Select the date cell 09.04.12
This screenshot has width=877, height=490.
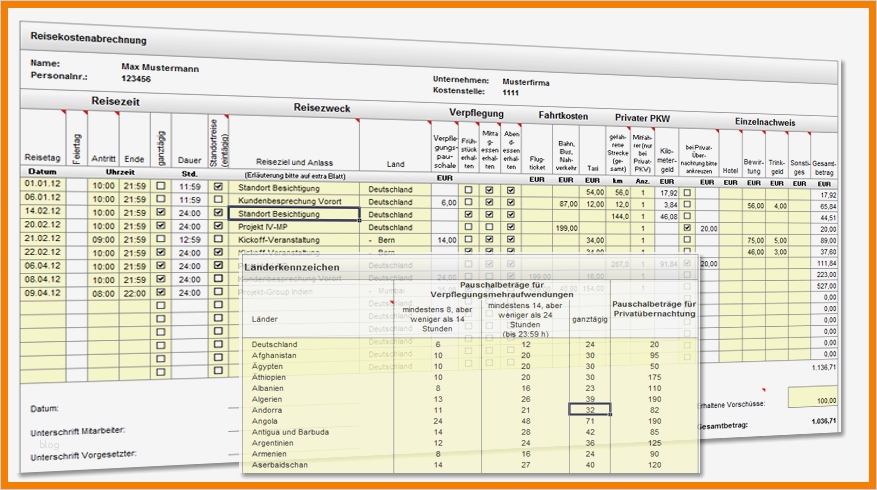pos(43,293)
